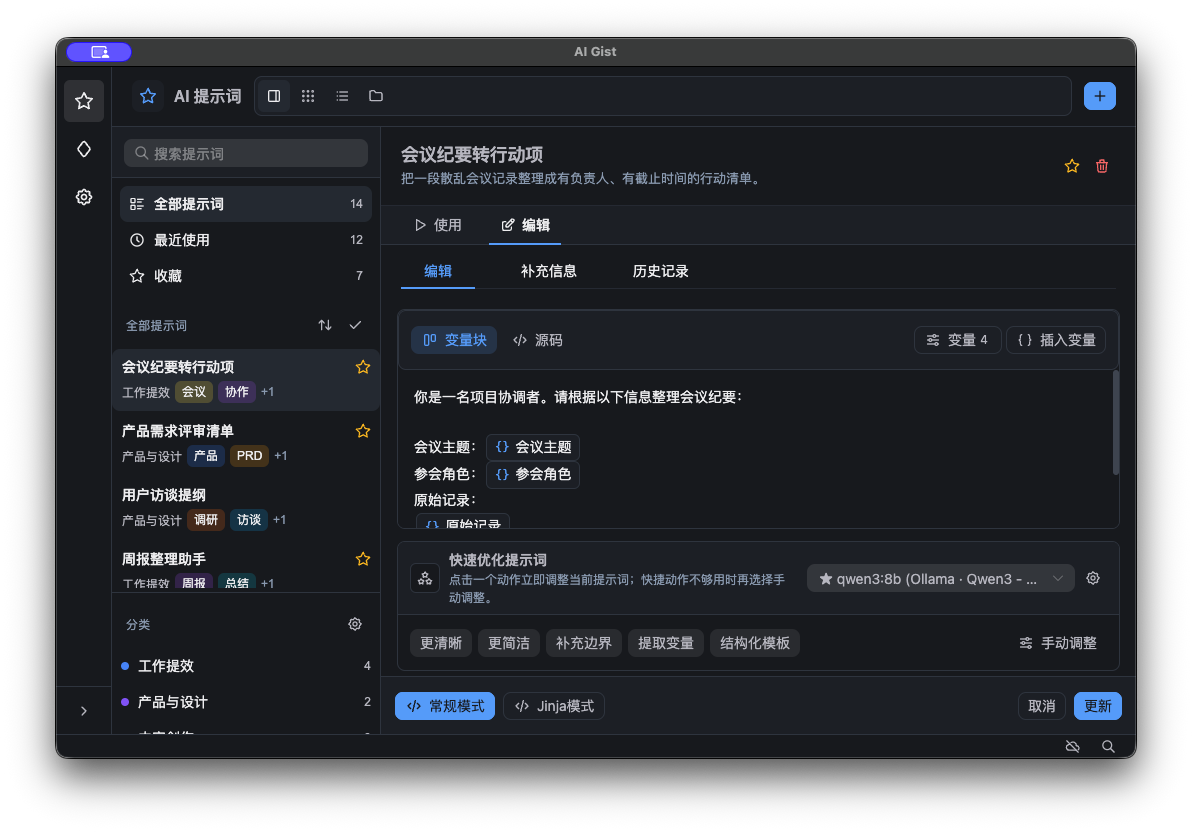Focus the 搜索提示词 search field
1192x832 pixels.
tap(246, 154)
